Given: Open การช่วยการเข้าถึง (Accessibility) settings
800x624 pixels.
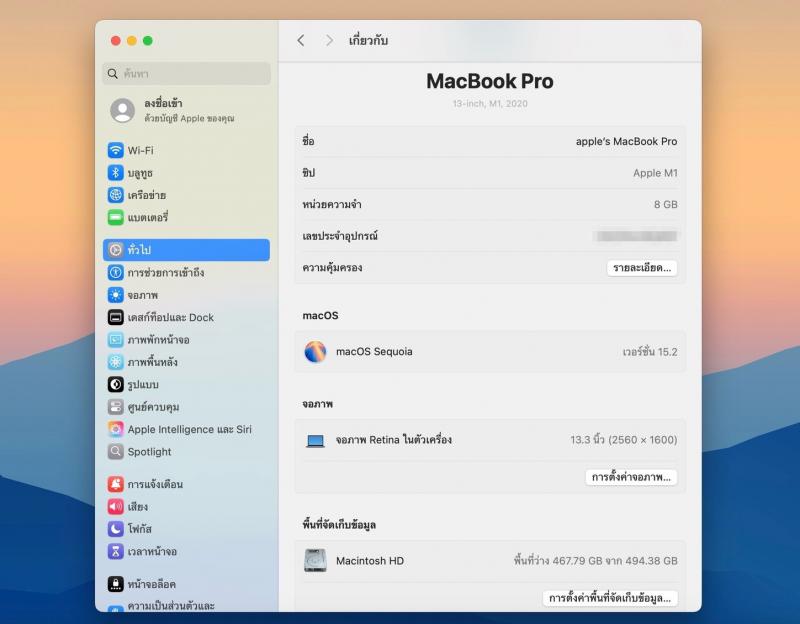Looking at the screenshot, I should pos(186,272).
